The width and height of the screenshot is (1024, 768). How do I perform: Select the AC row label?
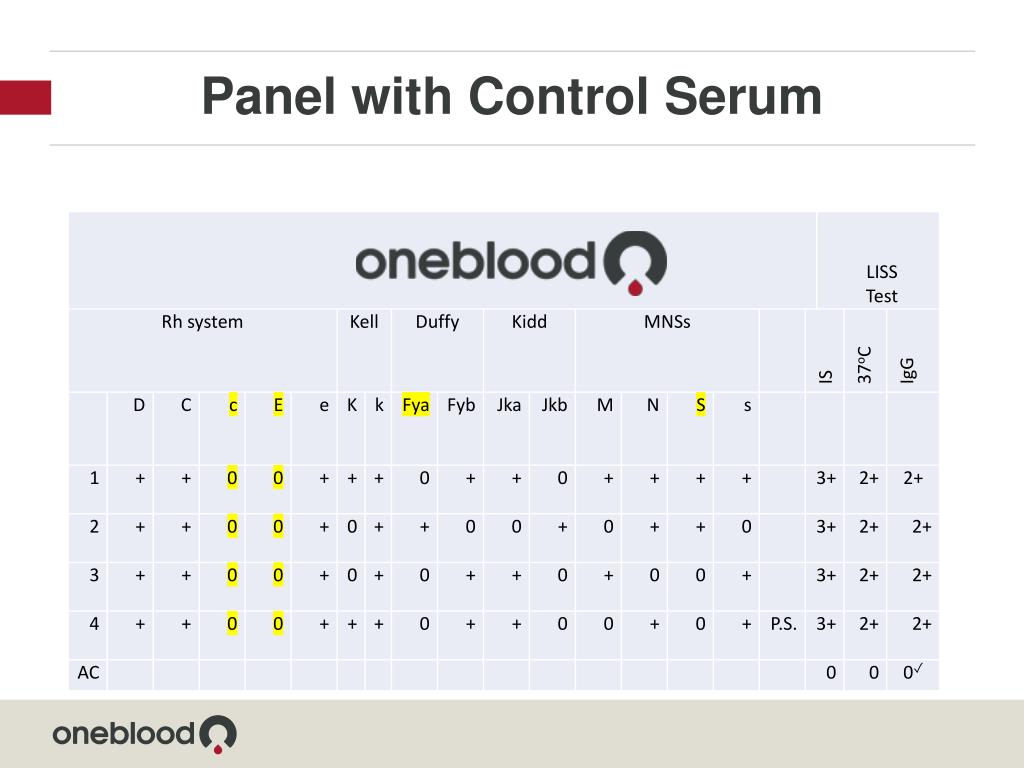89,673
